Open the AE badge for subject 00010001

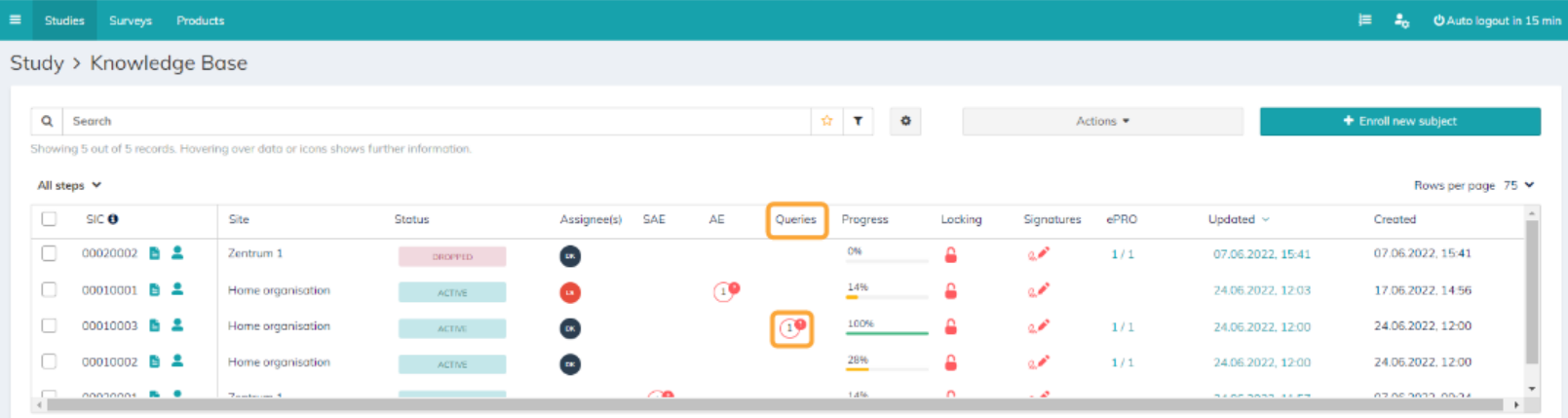click(x=725, y=291)
